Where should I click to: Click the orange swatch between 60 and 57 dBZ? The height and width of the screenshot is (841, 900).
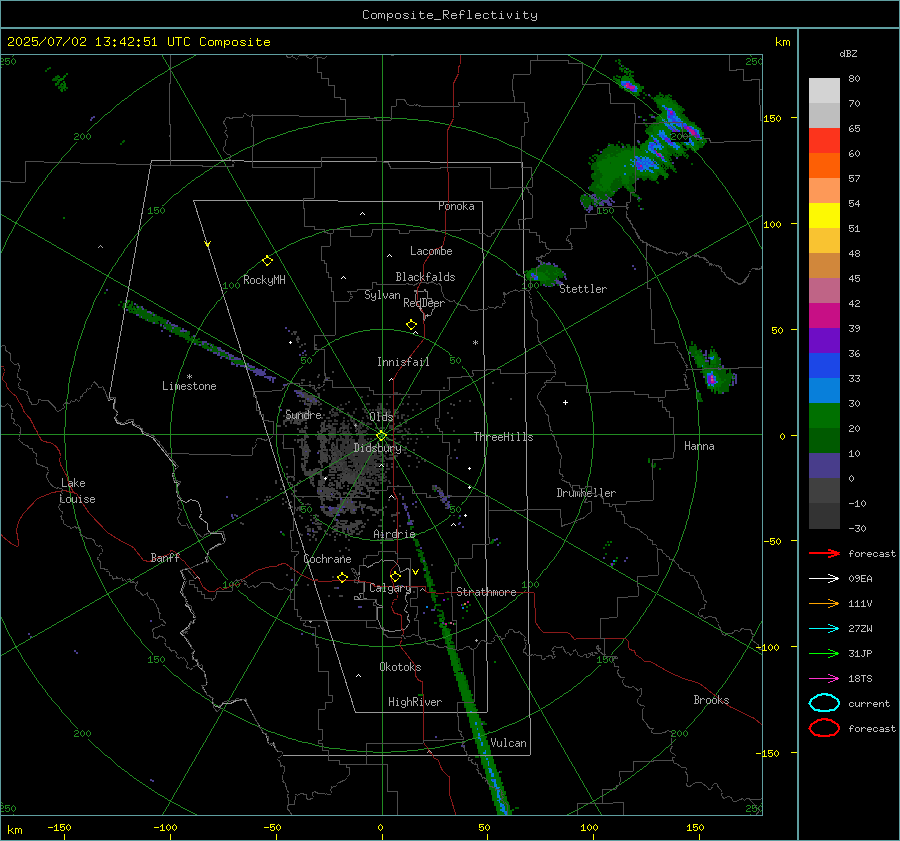(x=824, y=166)
